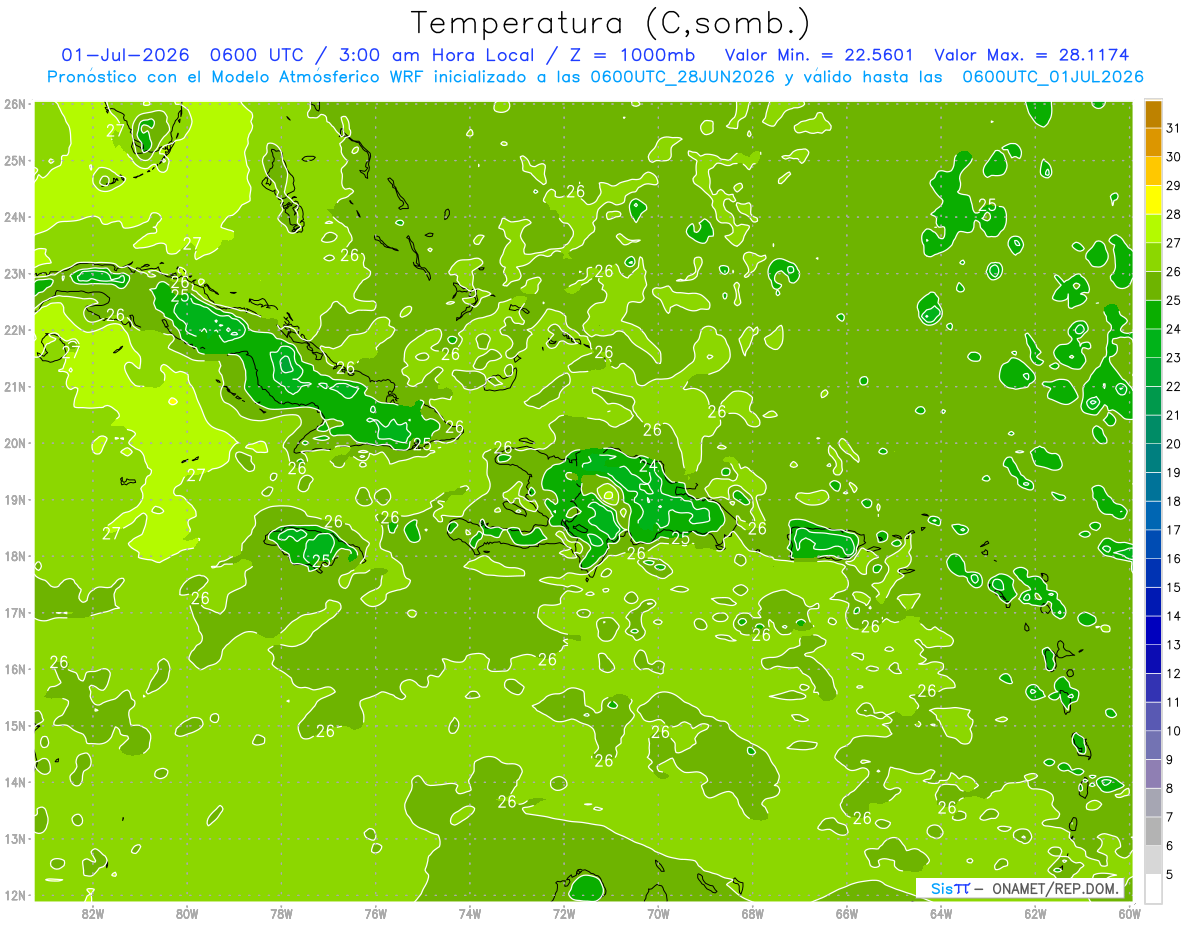Click the title 'Temperatura (C,somb.)'
This screenshot has height=927, width=1200.
[x=612, y=22]
